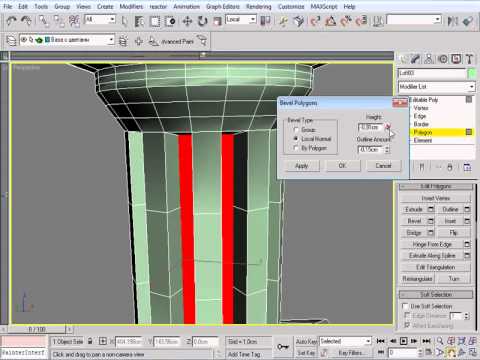Open the Utilities command panel tab
Image resolution: width=480 pixels, height=360 pixels.
[469, 59]
